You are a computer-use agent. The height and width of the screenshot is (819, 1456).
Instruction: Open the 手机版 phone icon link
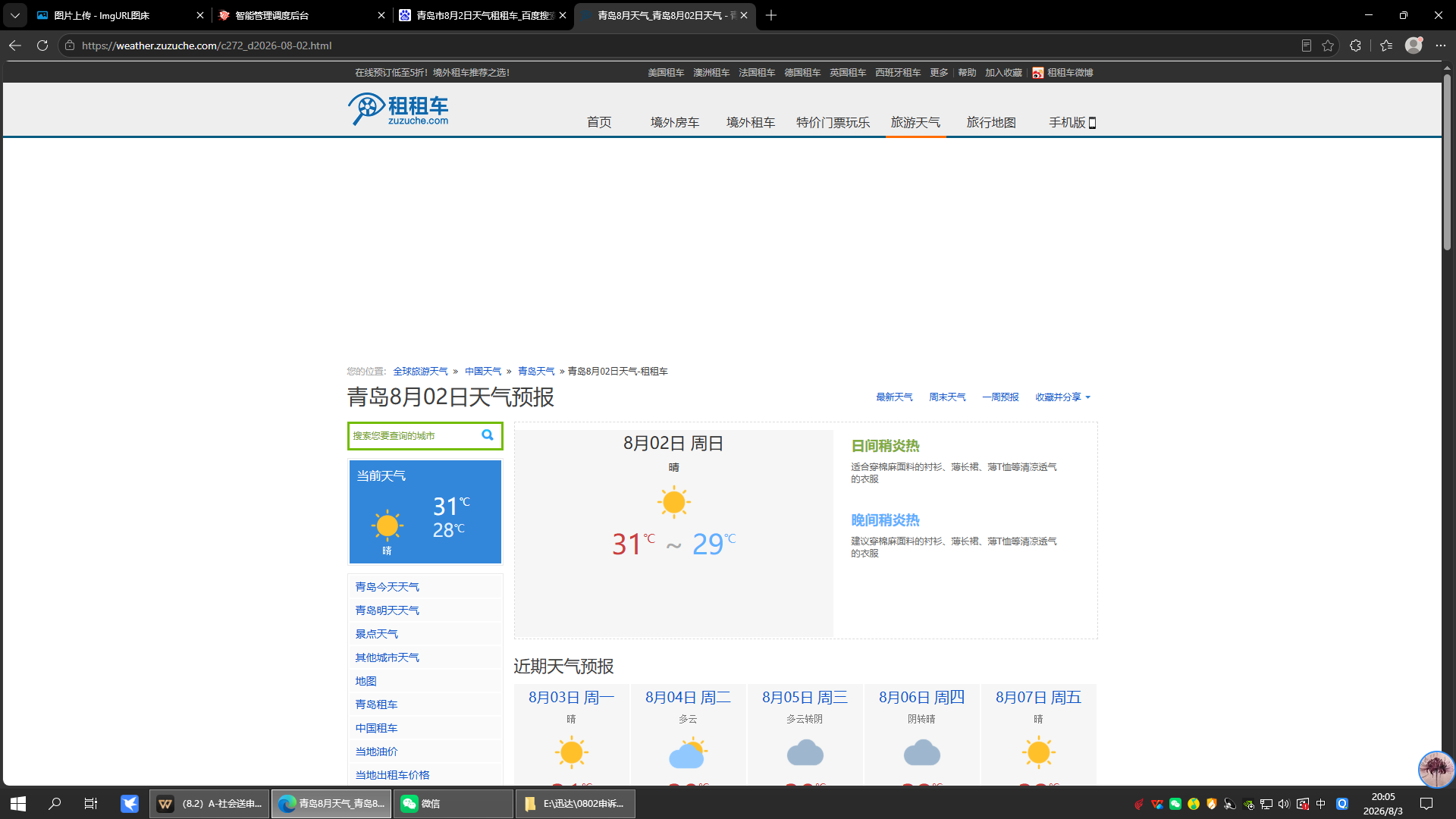coord(1072,122)
